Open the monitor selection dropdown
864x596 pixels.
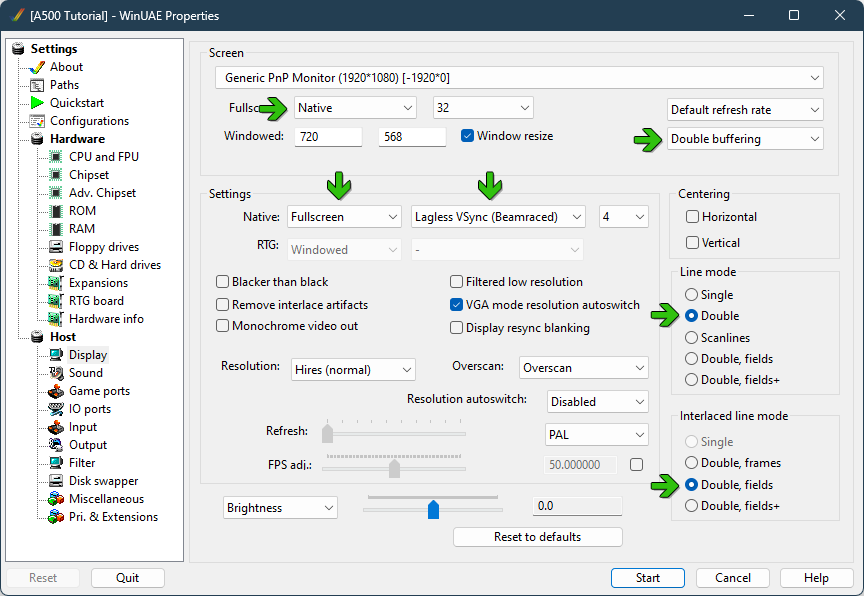[x=519, y=78]
